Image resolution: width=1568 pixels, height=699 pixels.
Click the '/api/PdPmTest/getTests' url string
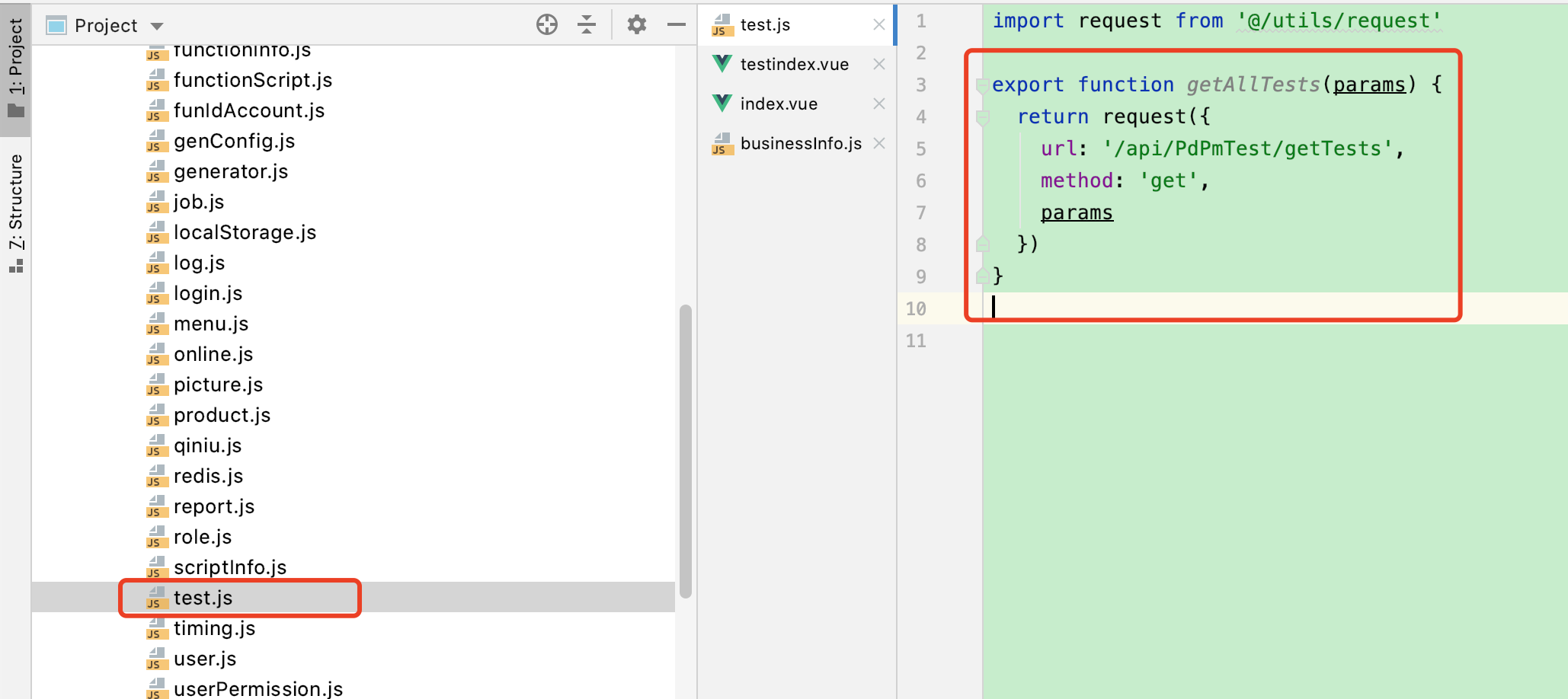[x=1247, y=148]
